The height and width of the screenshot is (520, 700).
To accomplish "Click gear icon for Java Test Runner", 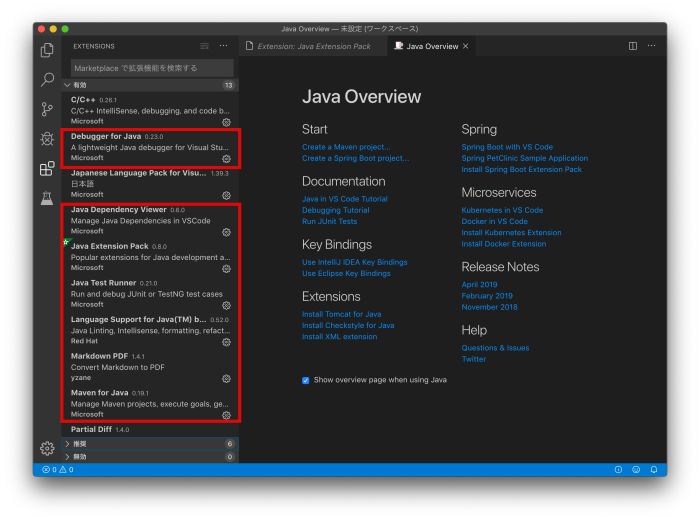I will pyautogui.click(x=227, y=305).
